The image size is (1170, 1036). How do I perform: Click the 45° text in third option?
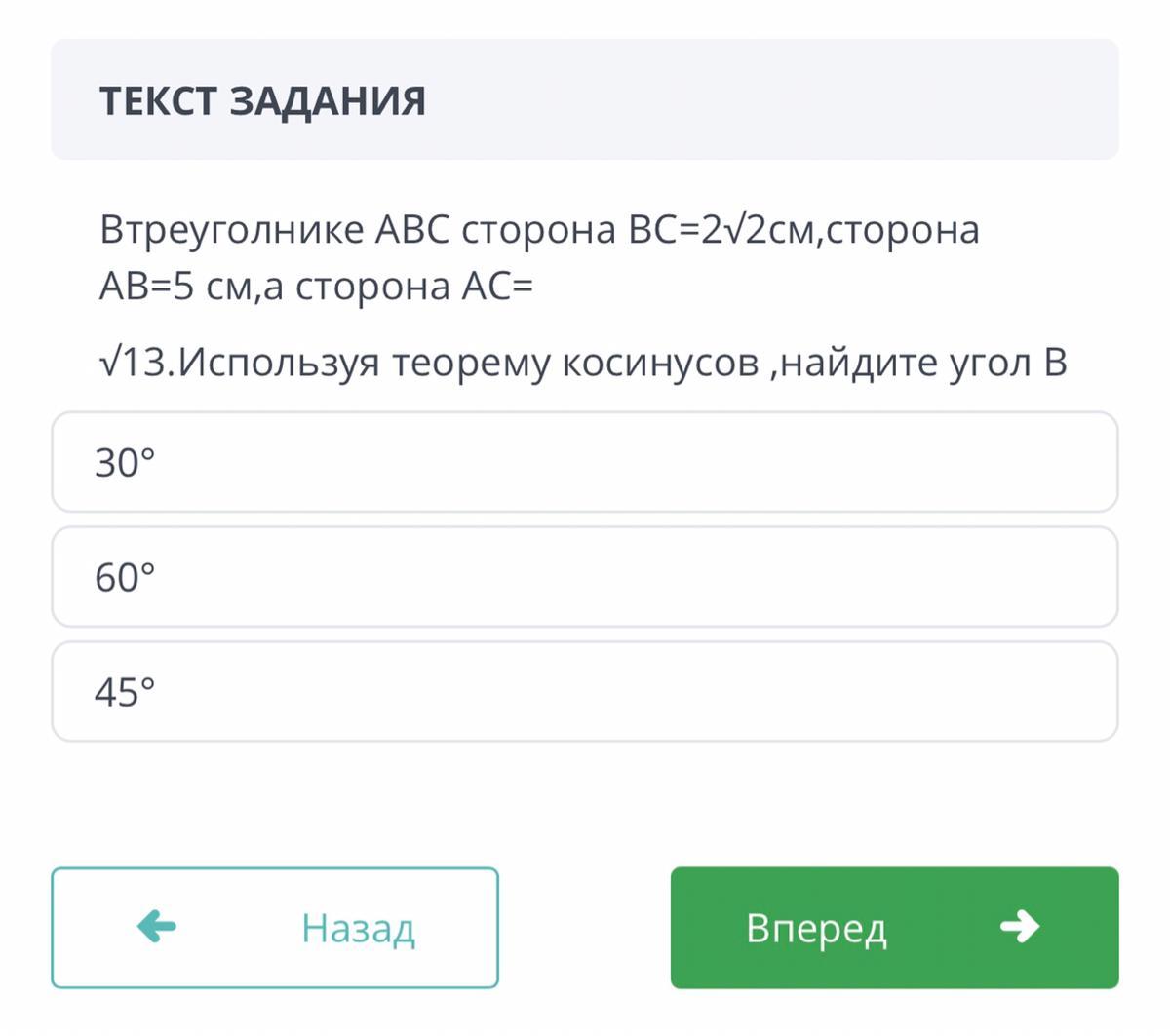click(125, 692)
